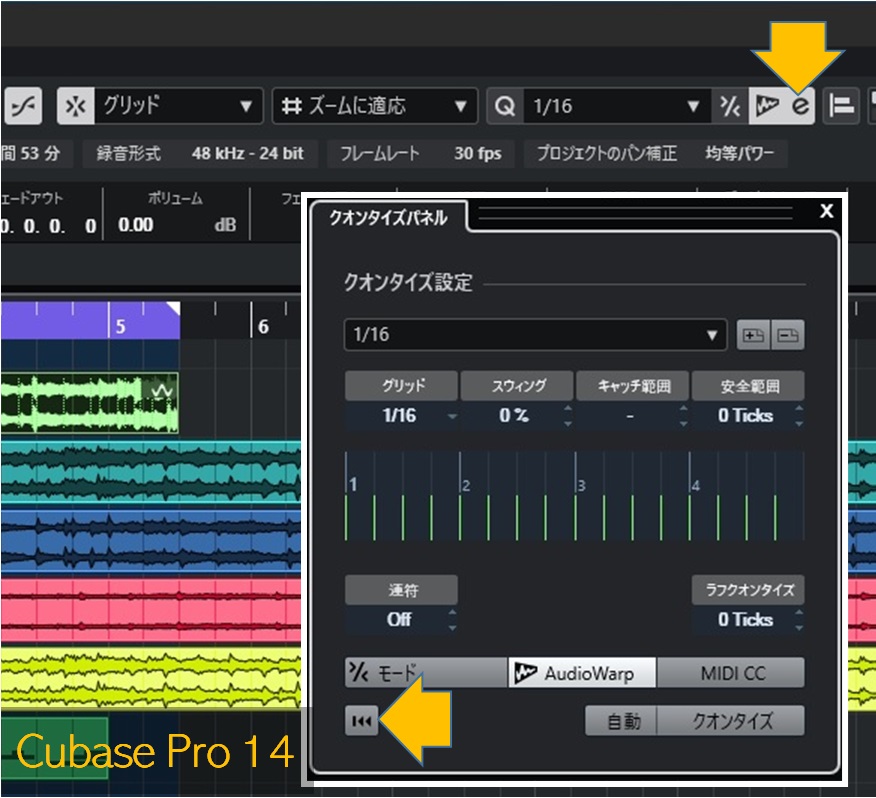Click the ボリューム 0.00 dB value field

coord(177,225)
